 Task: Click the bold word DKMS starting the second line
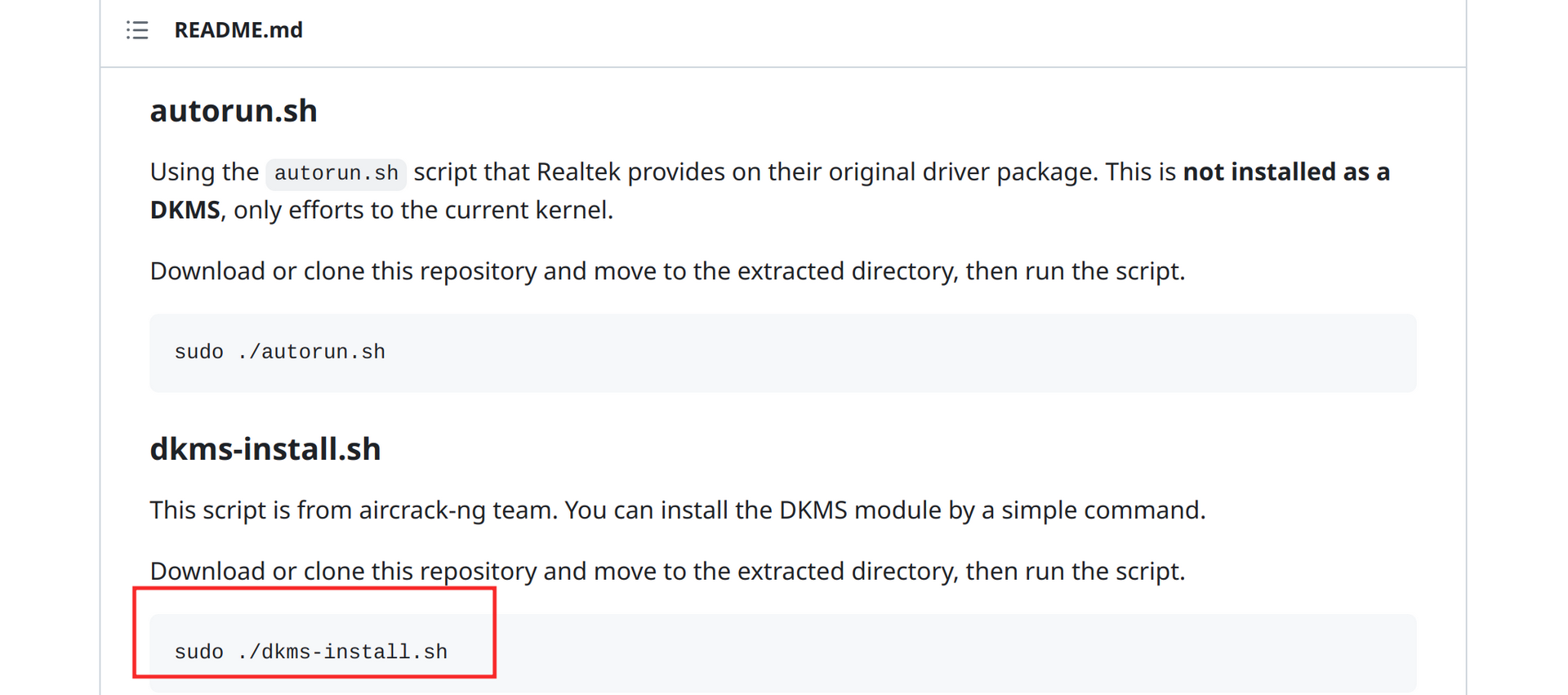pyautogui.click(x=185, y=211)
